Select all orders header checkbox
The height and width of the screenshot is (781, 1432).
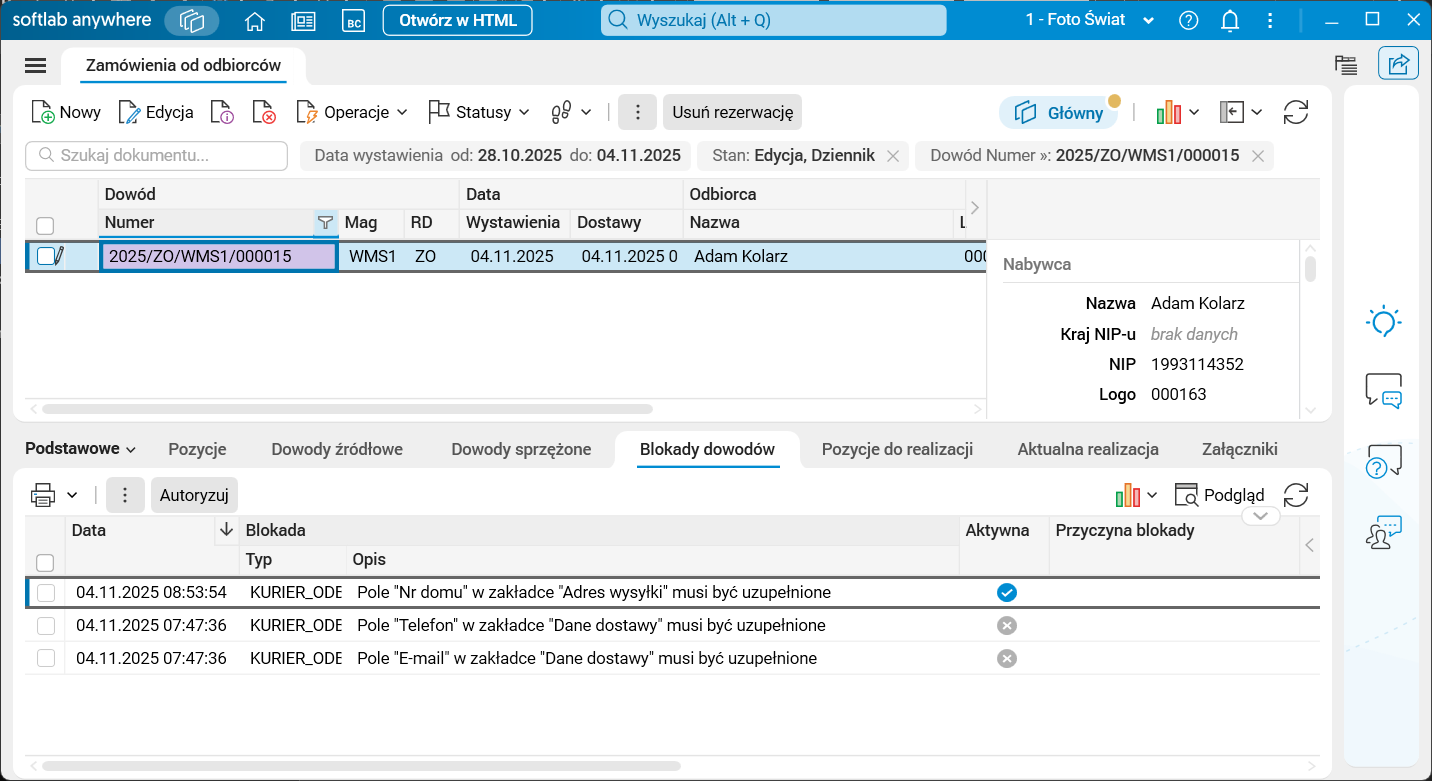[45, 226]
